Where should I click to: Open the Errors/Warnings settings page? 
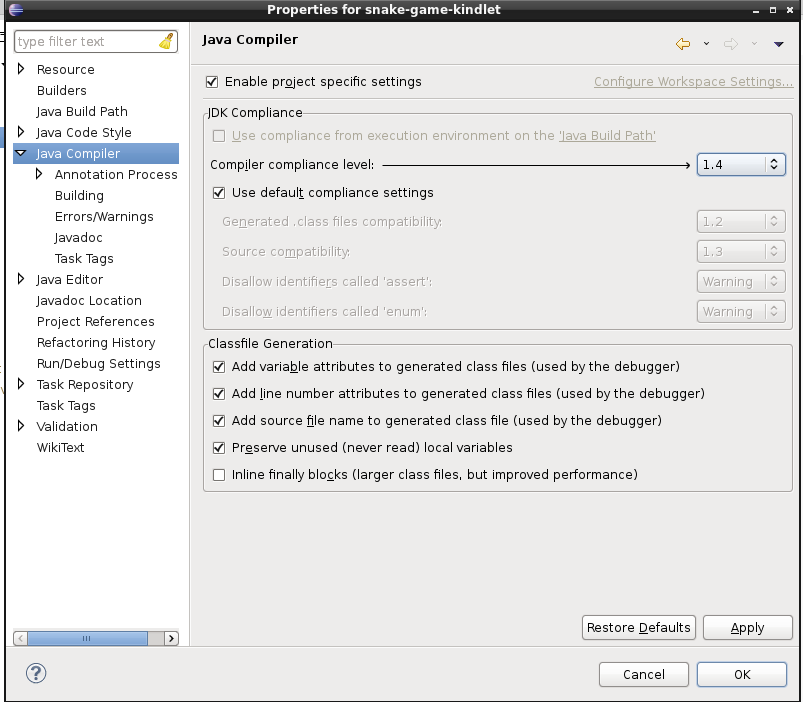pos(104,216)
